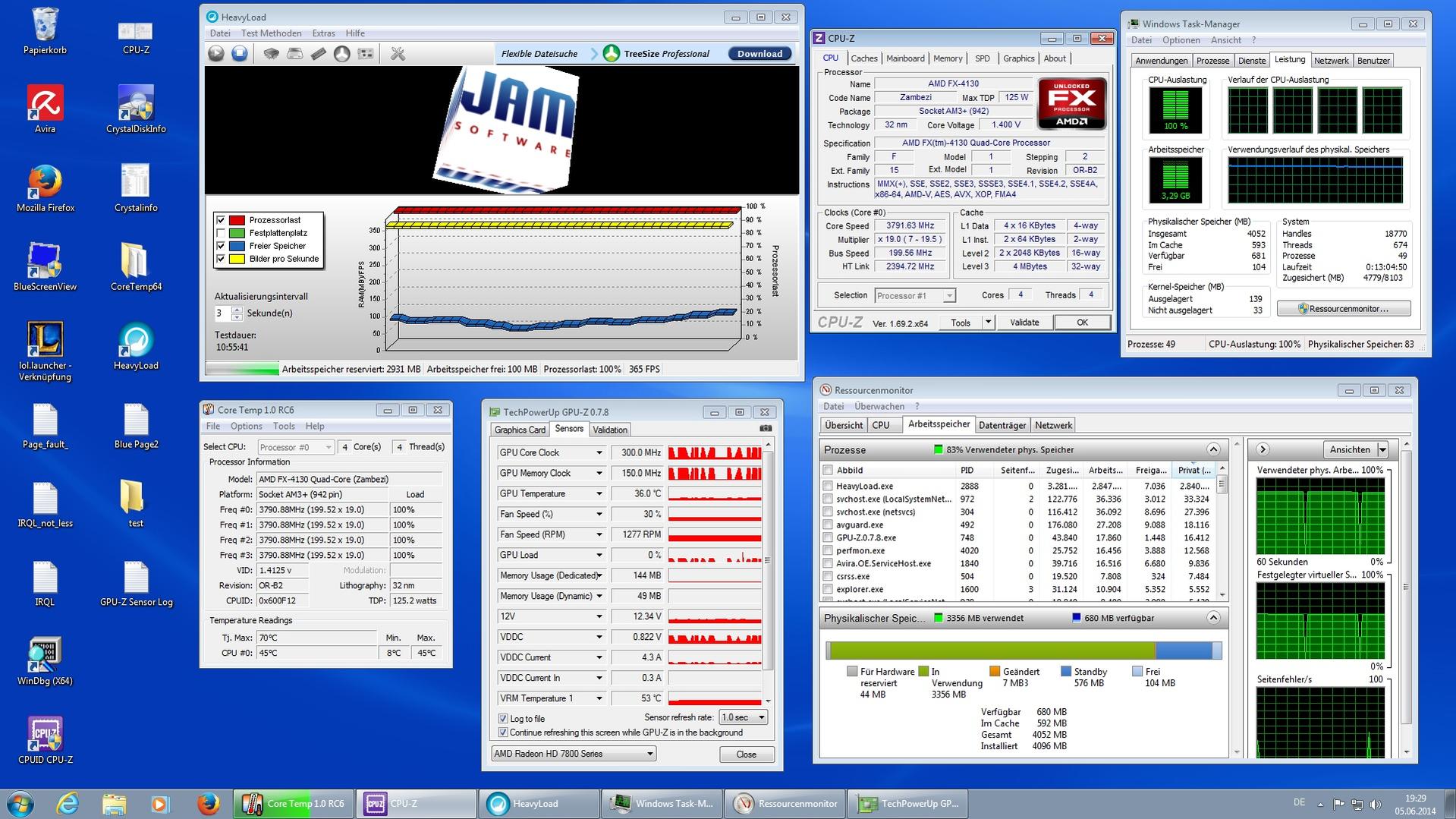The height and width of the screenshot is (819, 1456).
Task: Open Test Methoden menu in HeavyLoad
Action: pos(271,33)
